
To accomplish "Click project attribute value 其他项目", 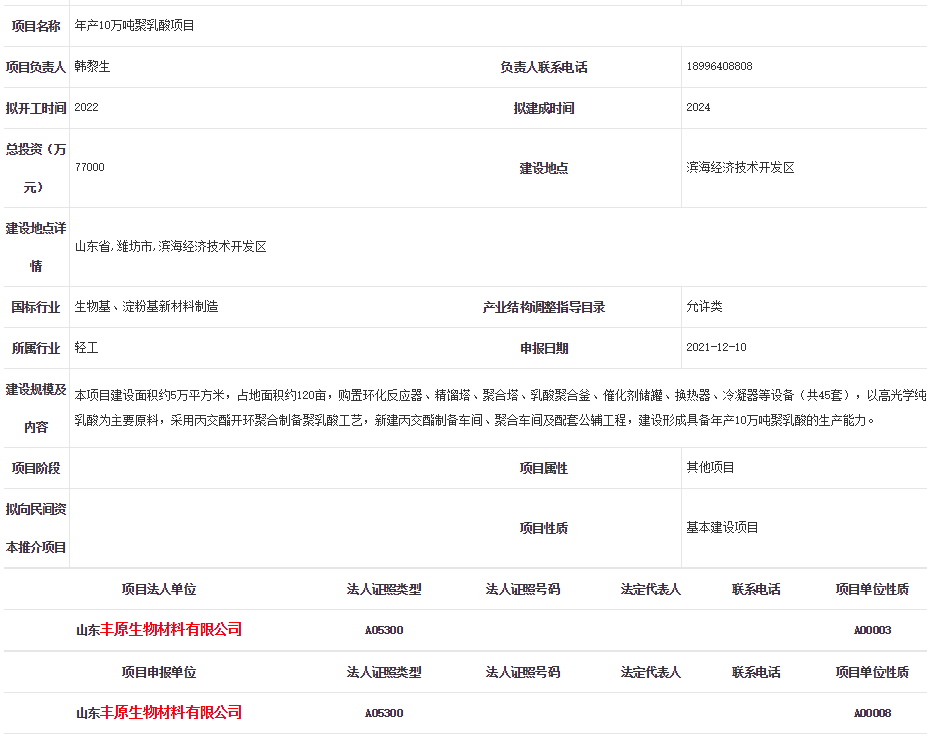I will coord(710,467).
